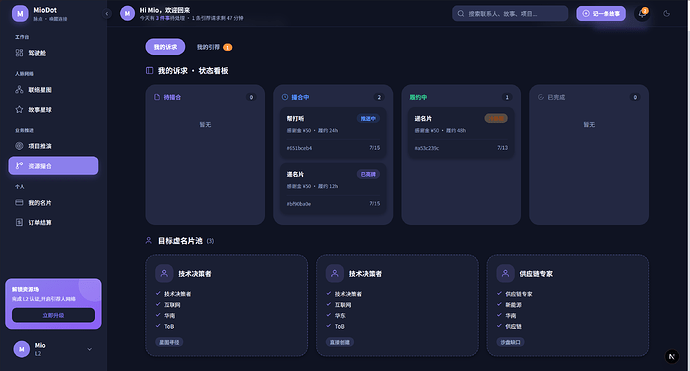The image size is (690, 371).
Task: Click the header M avatar beside Hi Mio
Action: click(127, 14)
